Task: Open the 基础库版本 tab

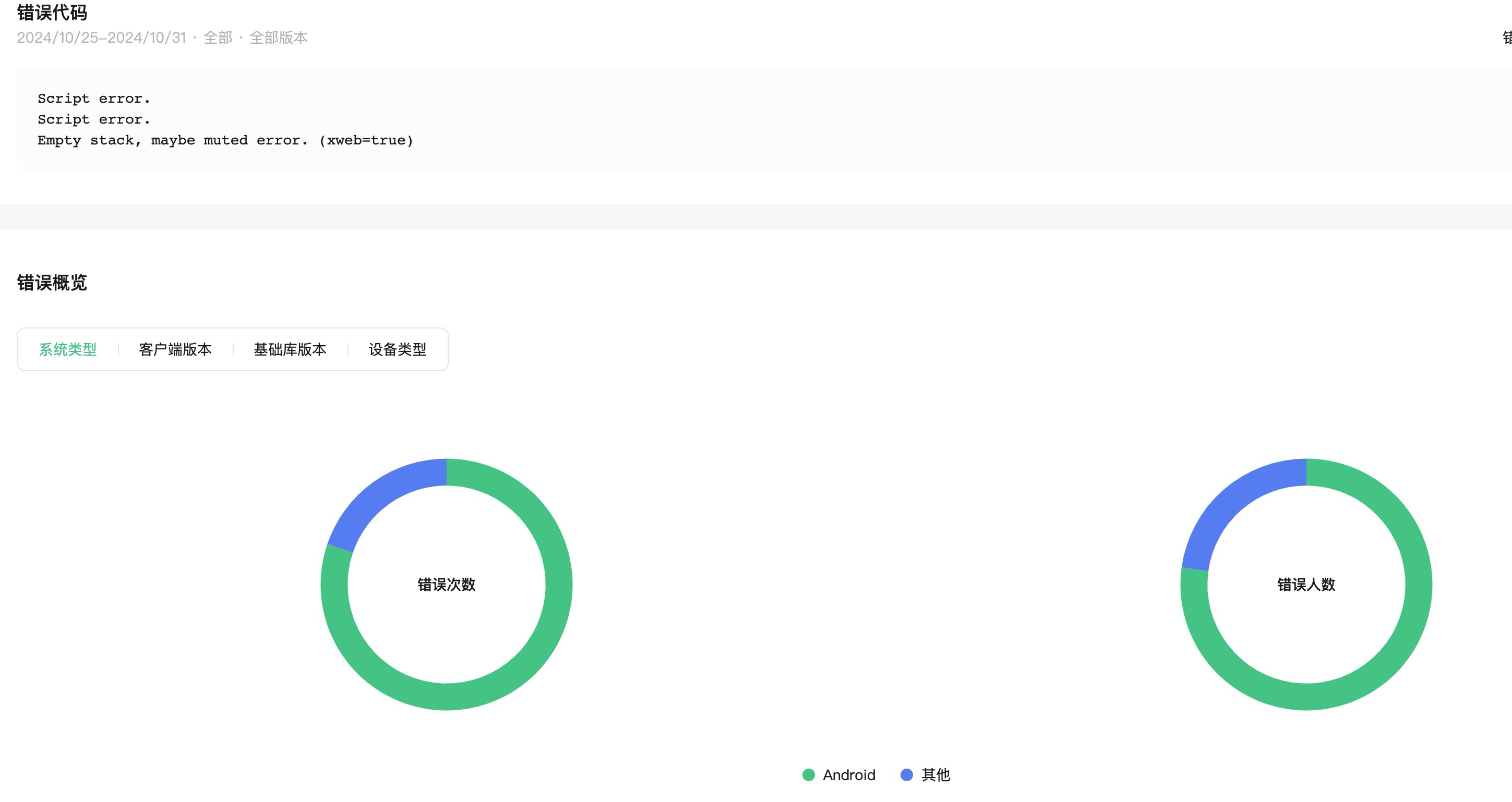Action: pyautogui.click(x=290, y=350)
